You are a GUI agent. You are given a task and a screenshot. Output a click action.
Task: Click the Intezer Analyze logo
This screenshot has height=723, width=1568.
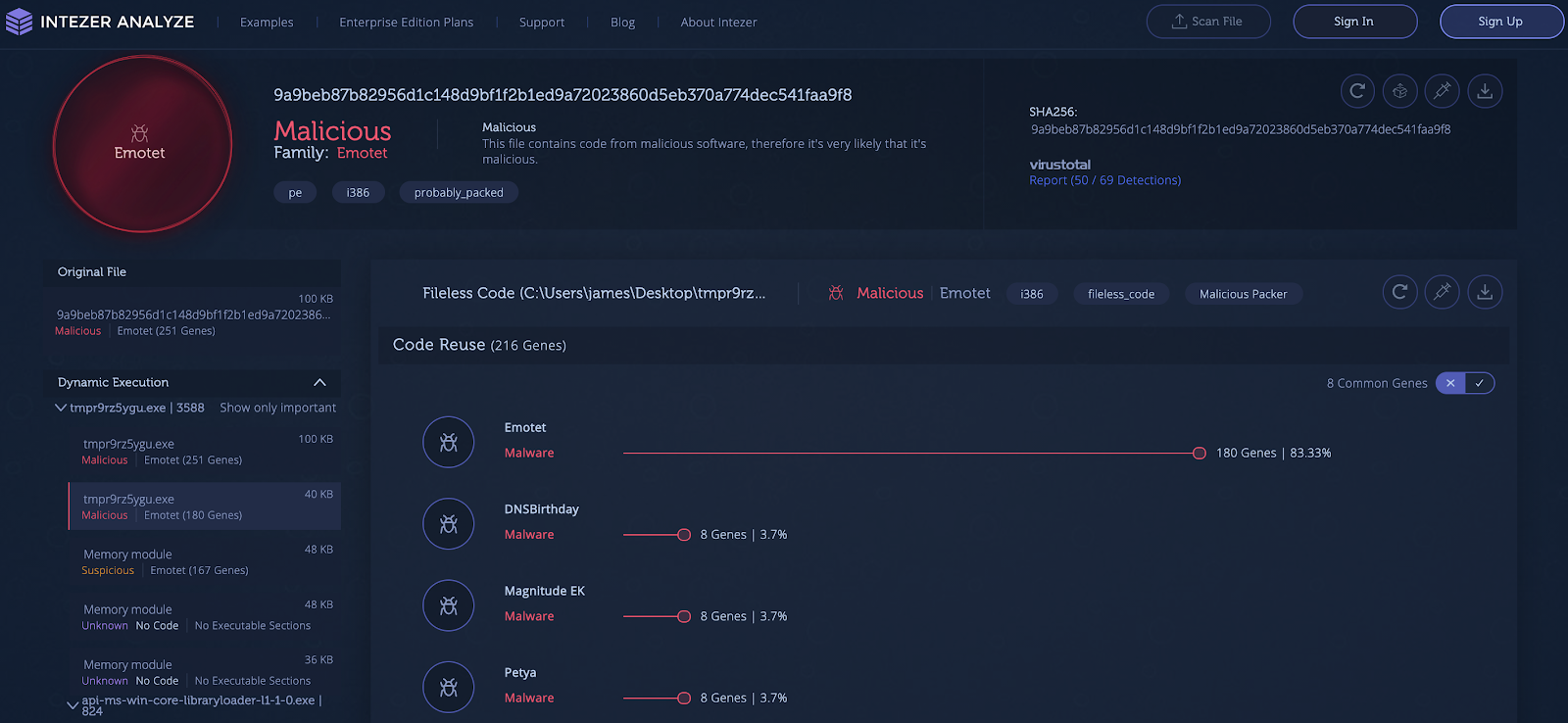click(x=100, y=22)
